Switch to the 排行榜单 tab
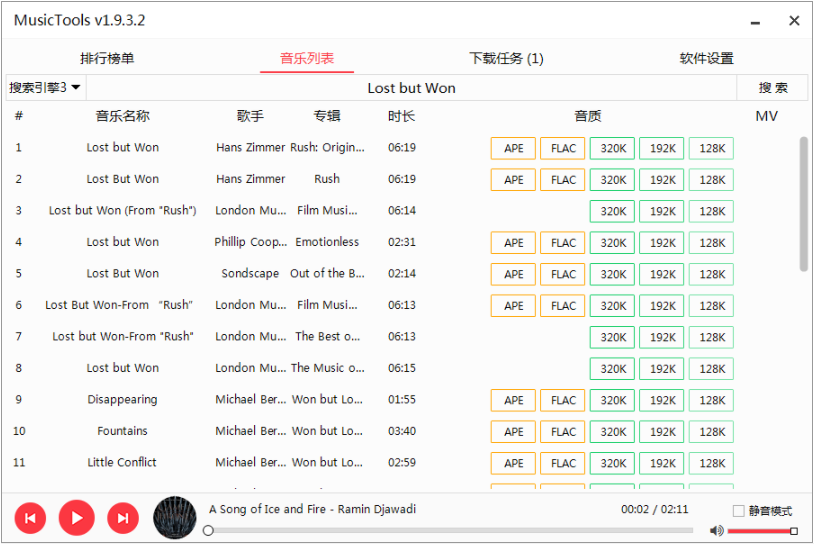 click(107, 58)
